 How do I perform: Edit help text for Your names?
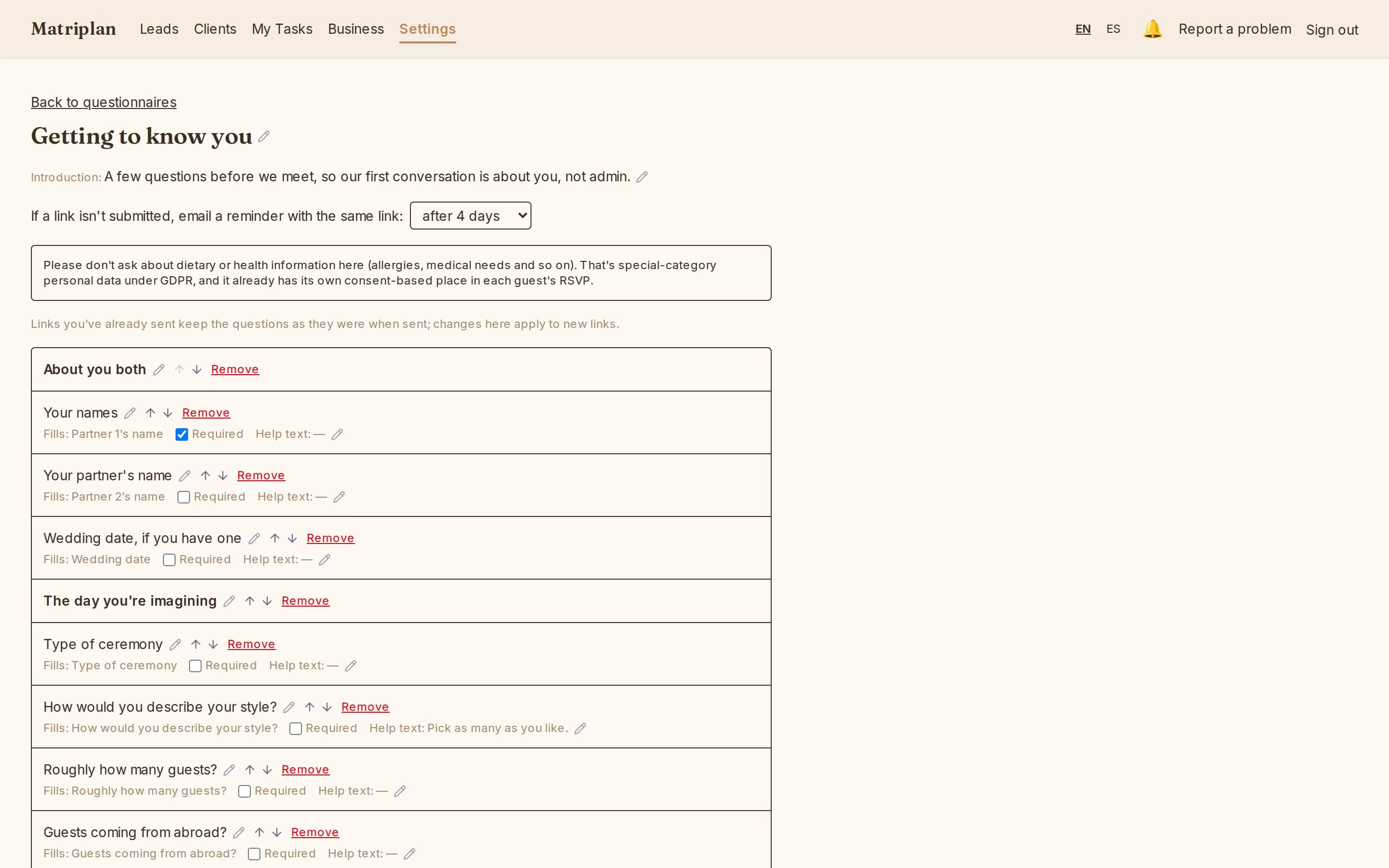tap(337, 434)
